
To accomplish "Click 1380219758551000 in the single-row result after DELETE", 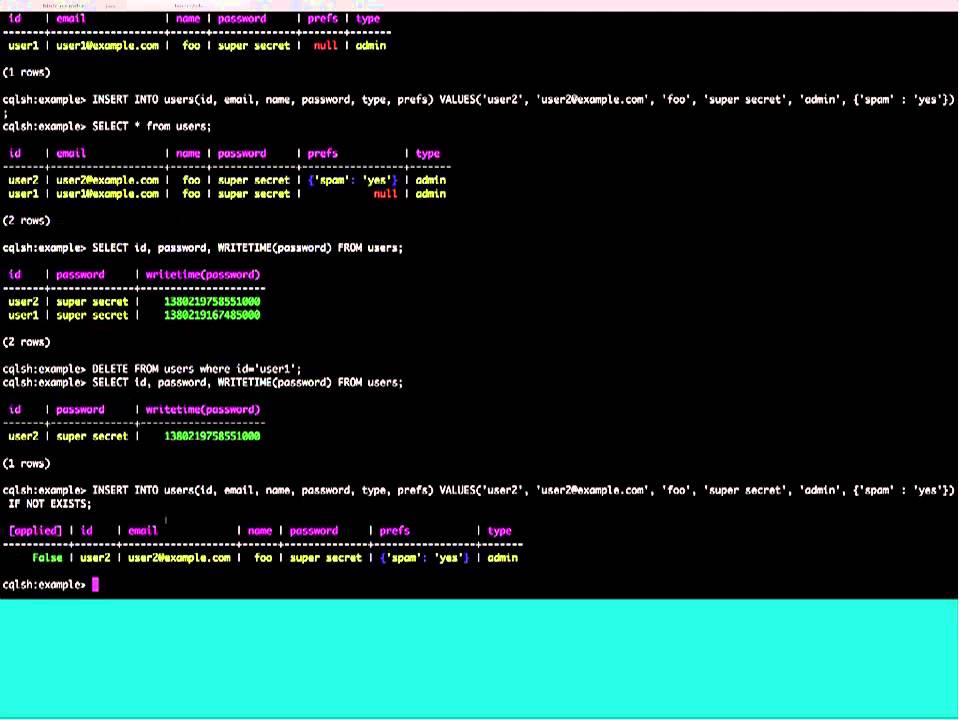I will click(x=212, y=437).
